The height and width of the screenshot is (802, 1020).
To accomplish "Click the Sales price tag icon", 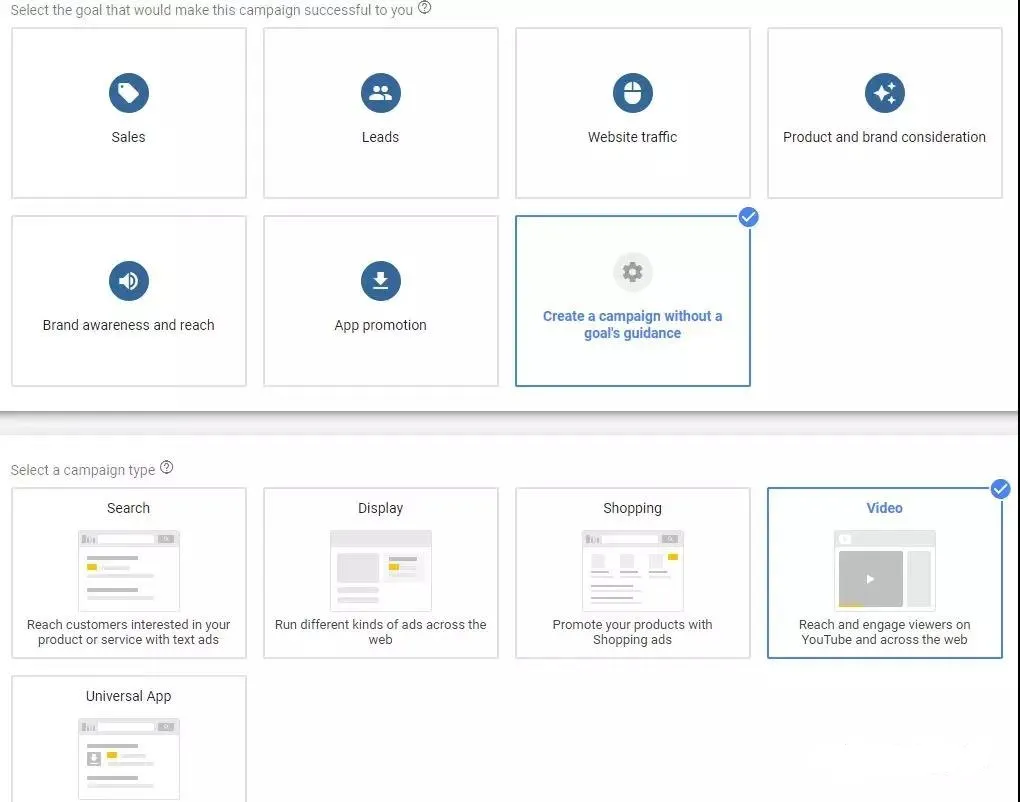I will (128, 93).
